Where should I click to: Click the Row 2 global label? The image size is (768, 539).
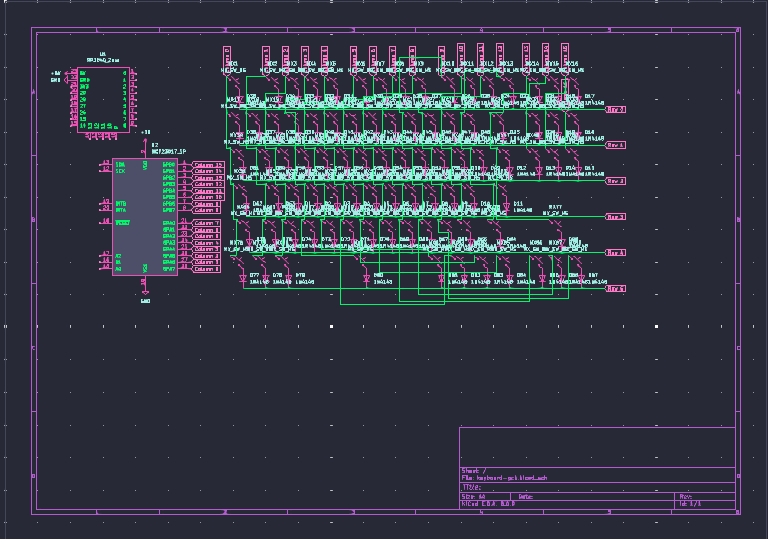pos(616,181)
